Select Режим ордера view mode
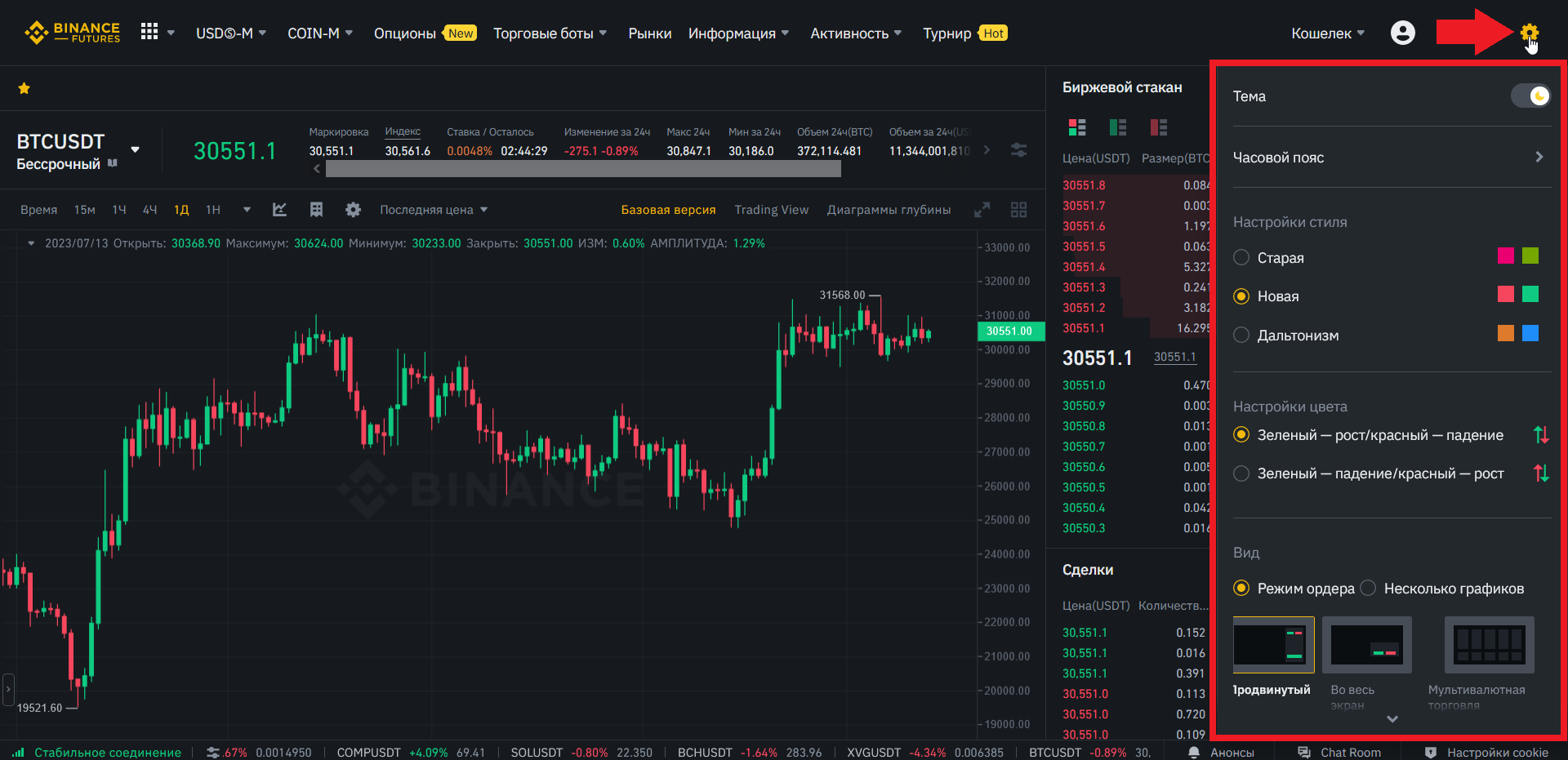 point(1241,589)
